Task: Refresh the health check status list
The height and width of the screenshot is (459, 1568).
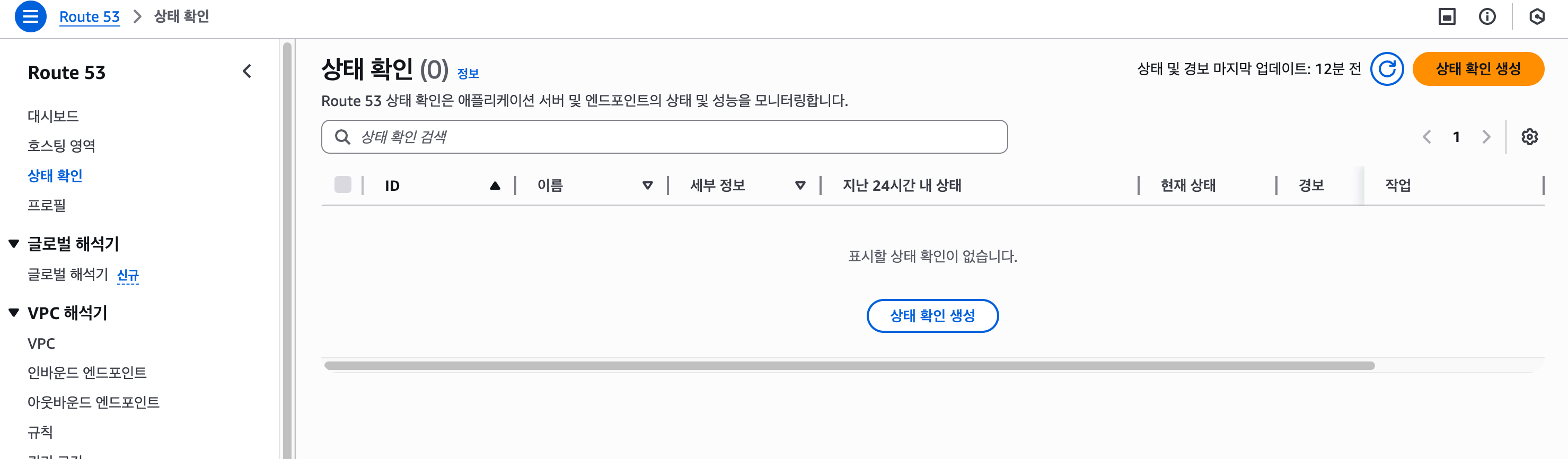Action: tap(1387, 69)
